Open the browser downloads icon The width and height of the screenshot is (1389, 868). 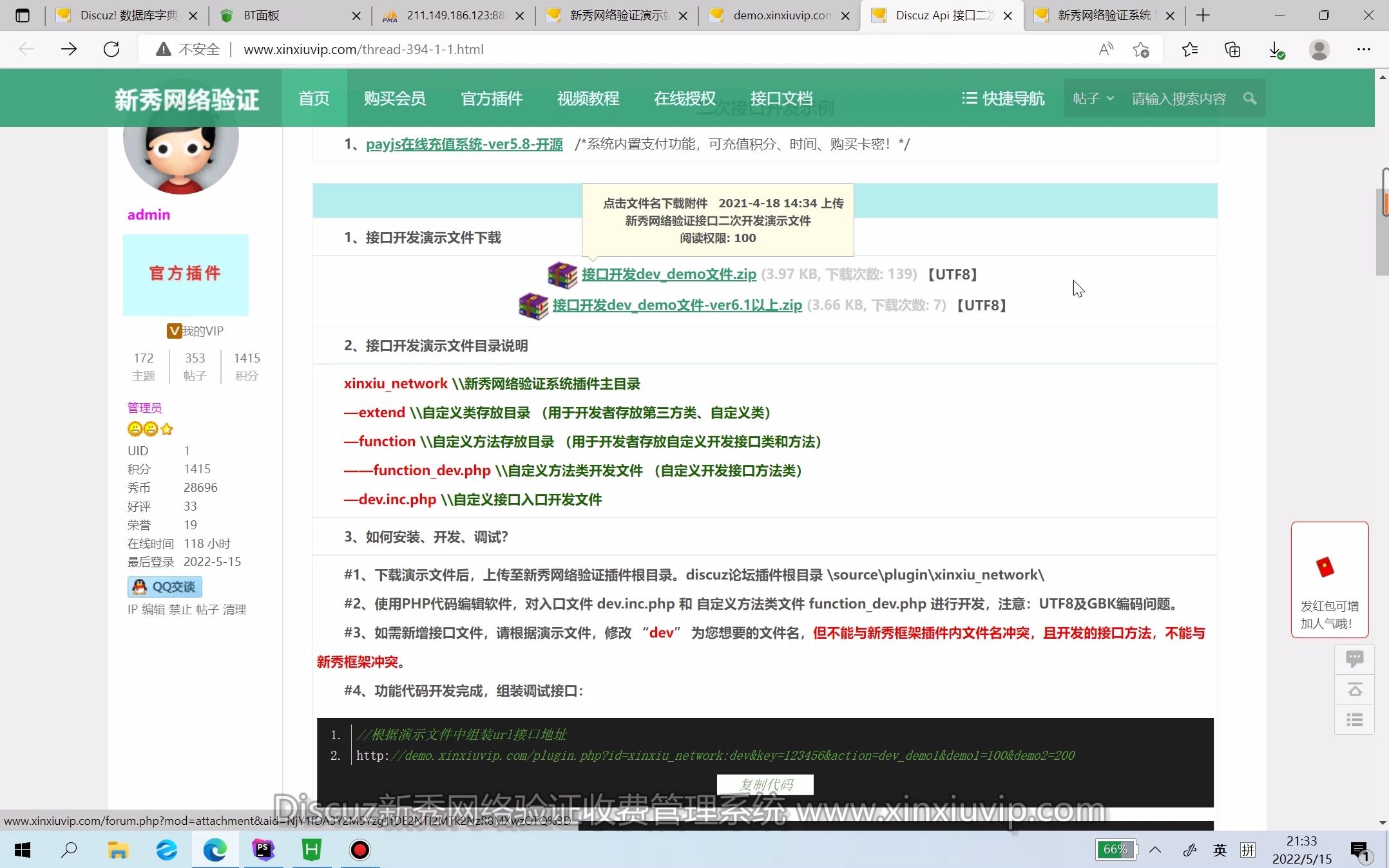pos(1276,50)
